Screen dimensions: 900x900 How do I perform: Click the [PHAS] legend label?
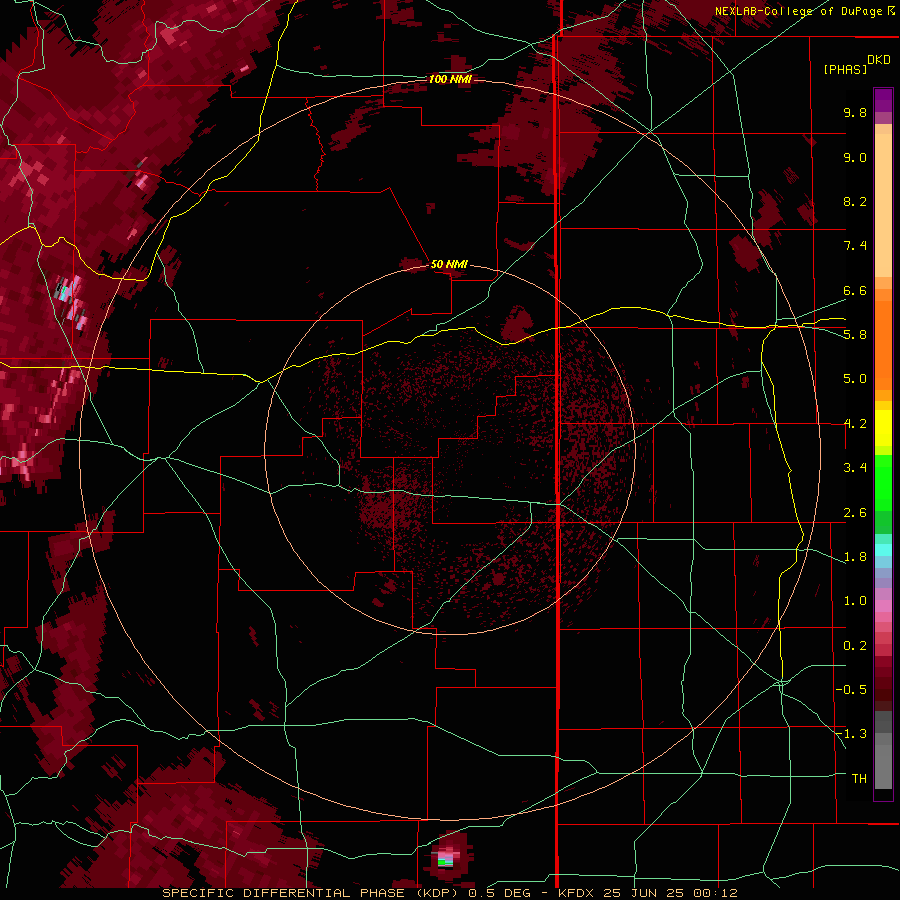[845, 69]
